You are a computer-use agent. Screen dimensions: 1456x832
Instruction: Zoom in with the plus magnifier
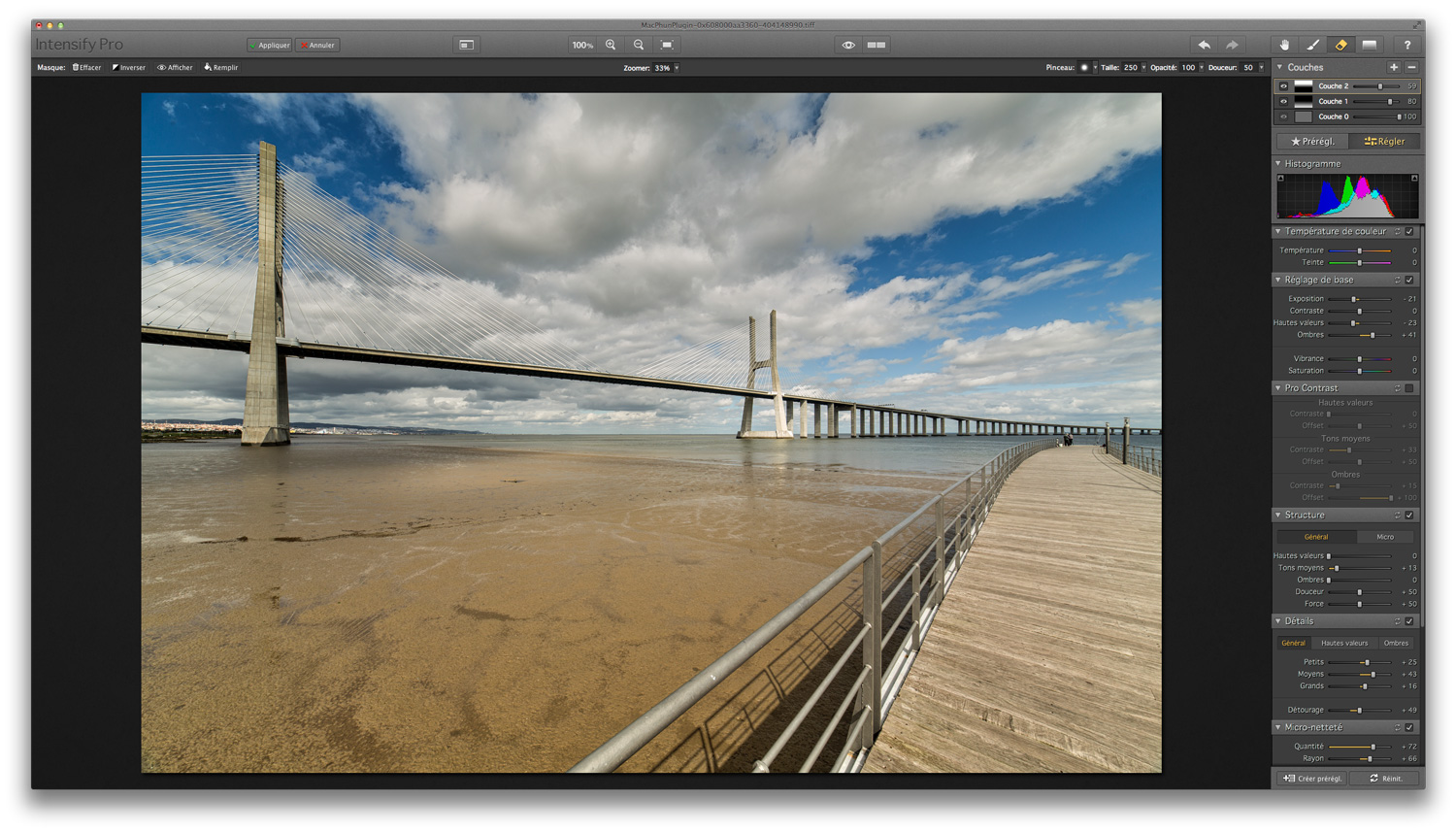(611, 45)
